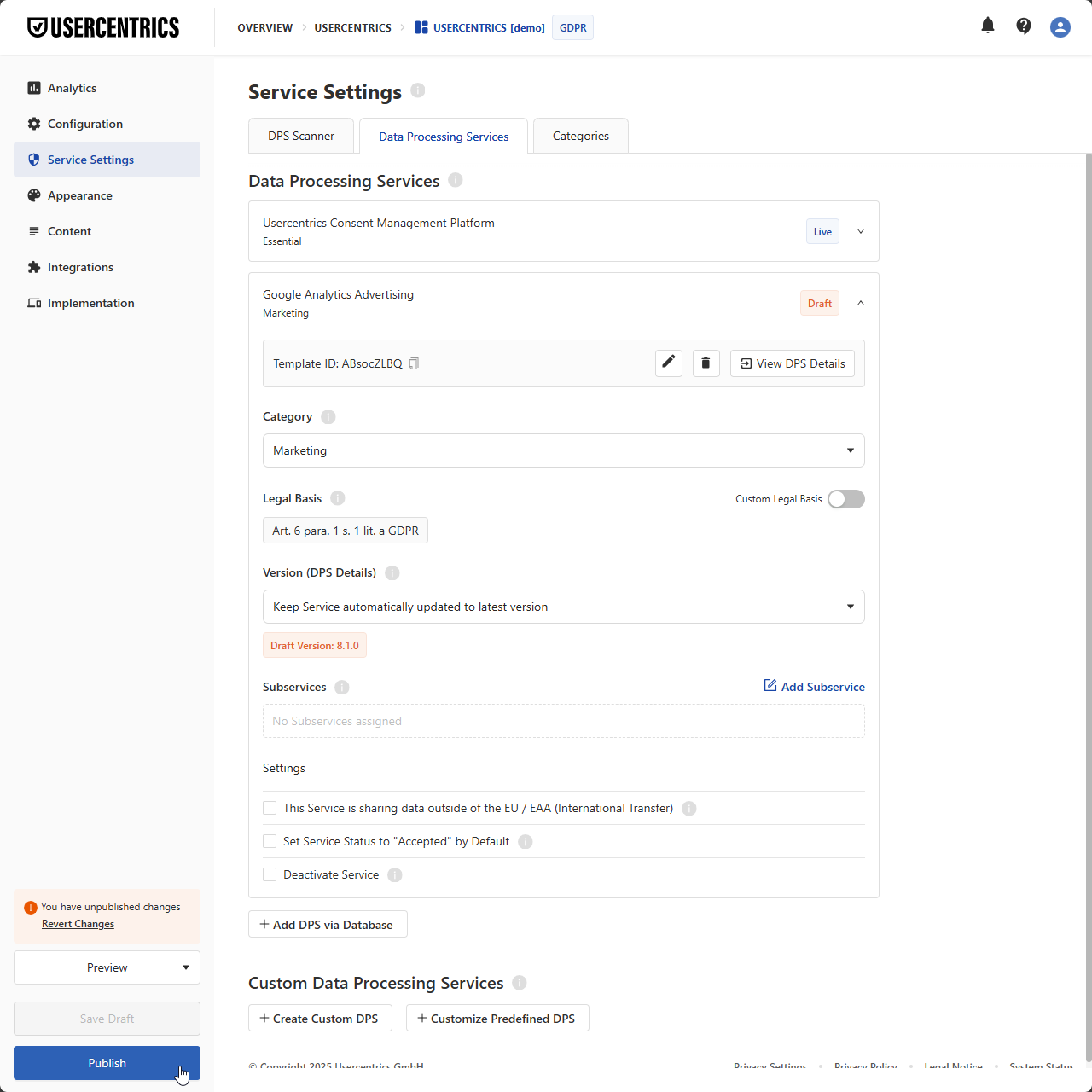Screen dimensions: 1092x1092
Task: Click the Usercentrics logo
Action: click(x=103, y=27)
